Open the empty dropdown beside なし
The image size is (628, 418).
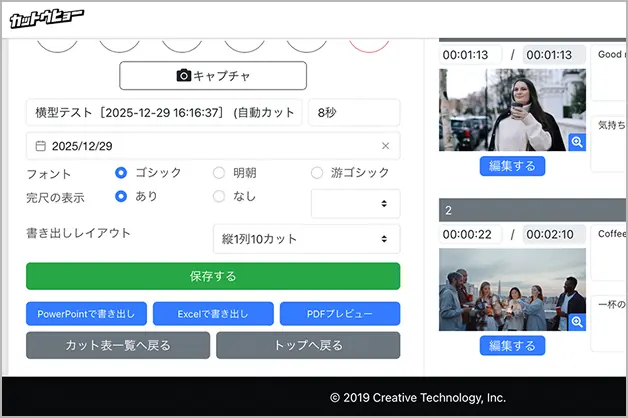pos(356,203)
